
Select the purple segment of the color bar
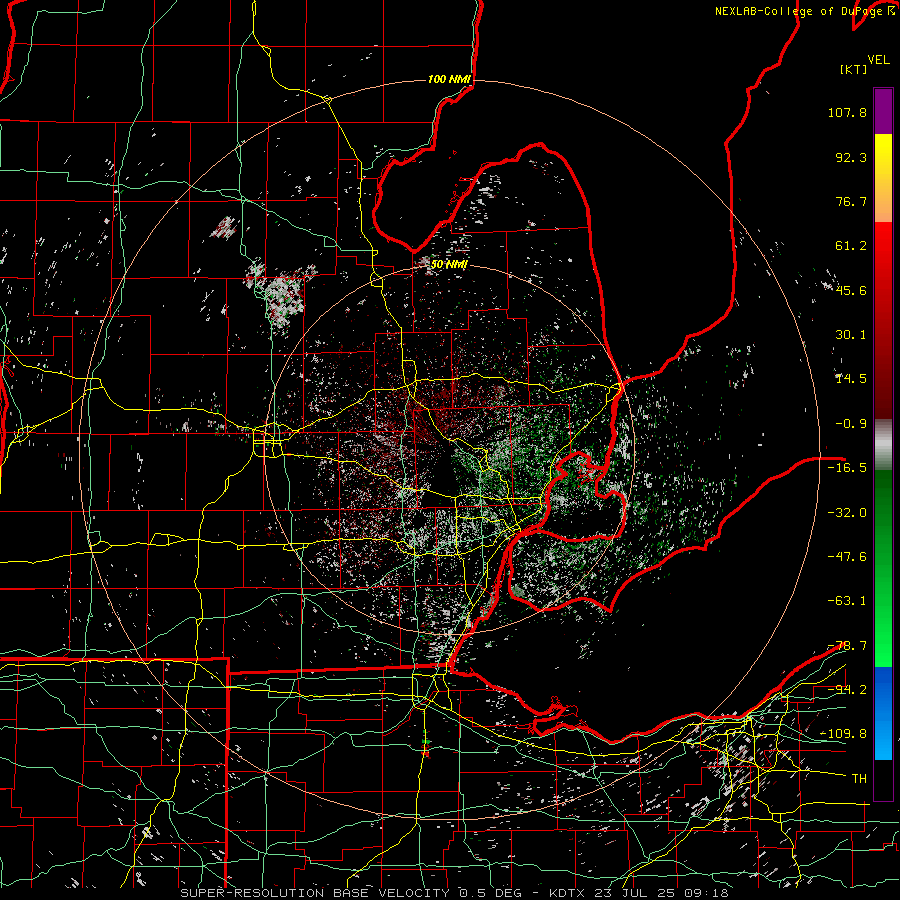coord(883,111)
